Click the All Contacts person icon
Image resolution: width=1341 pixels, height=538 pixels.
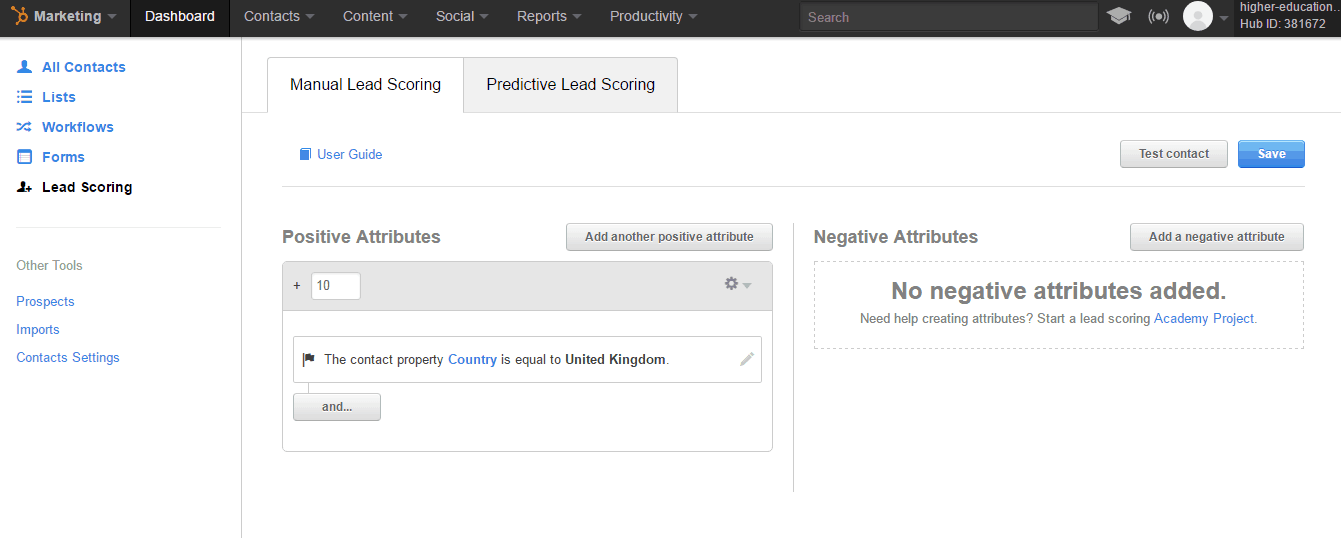[25, 67]
